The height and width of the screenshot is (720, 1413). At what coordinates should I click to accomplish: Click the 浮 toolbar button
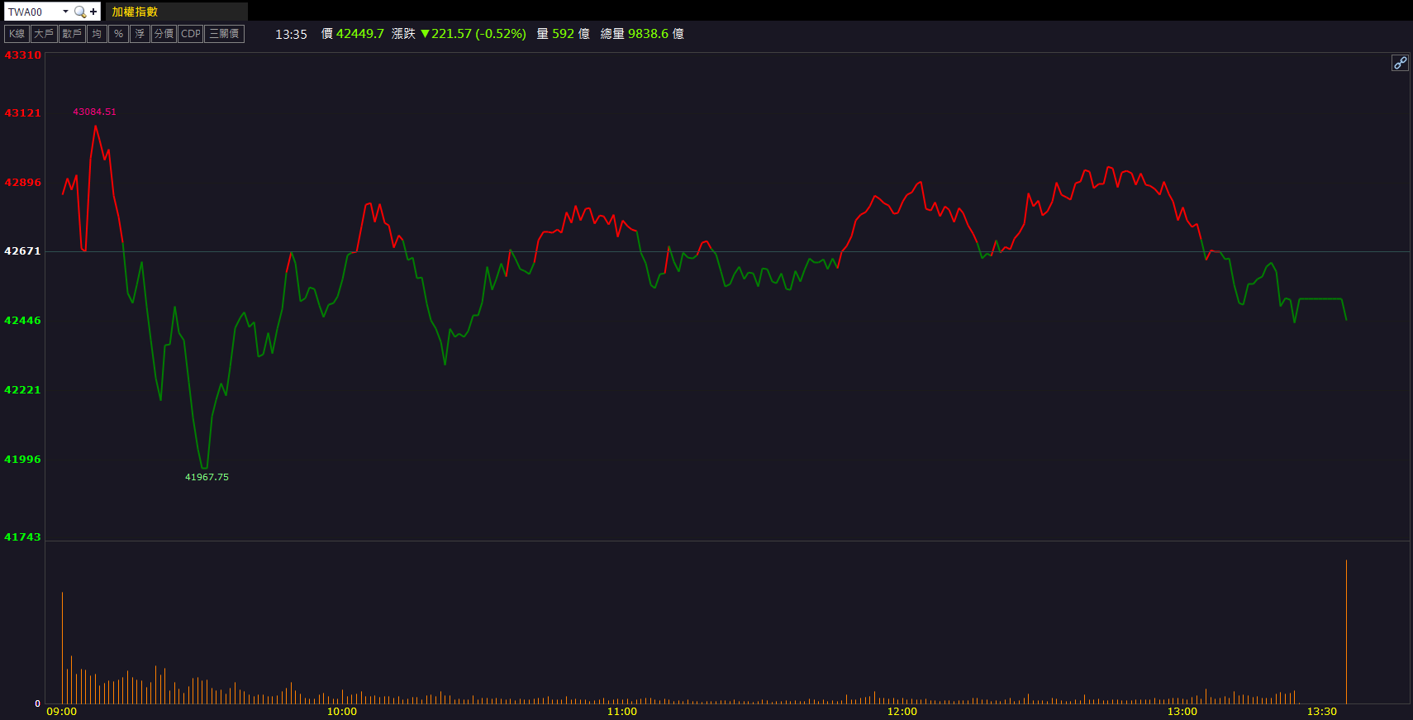(x=140, y=34)
